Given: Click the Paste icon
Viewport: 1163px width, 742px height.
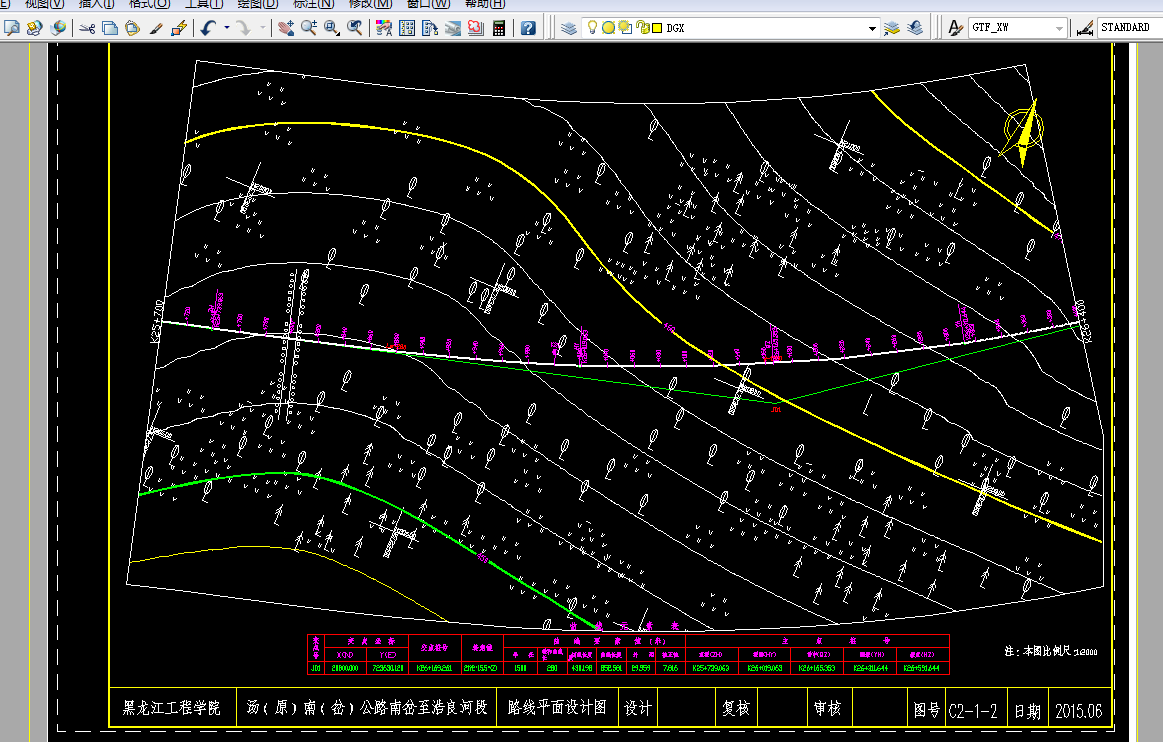Looking at the screenshot, I should click(133, 28).
